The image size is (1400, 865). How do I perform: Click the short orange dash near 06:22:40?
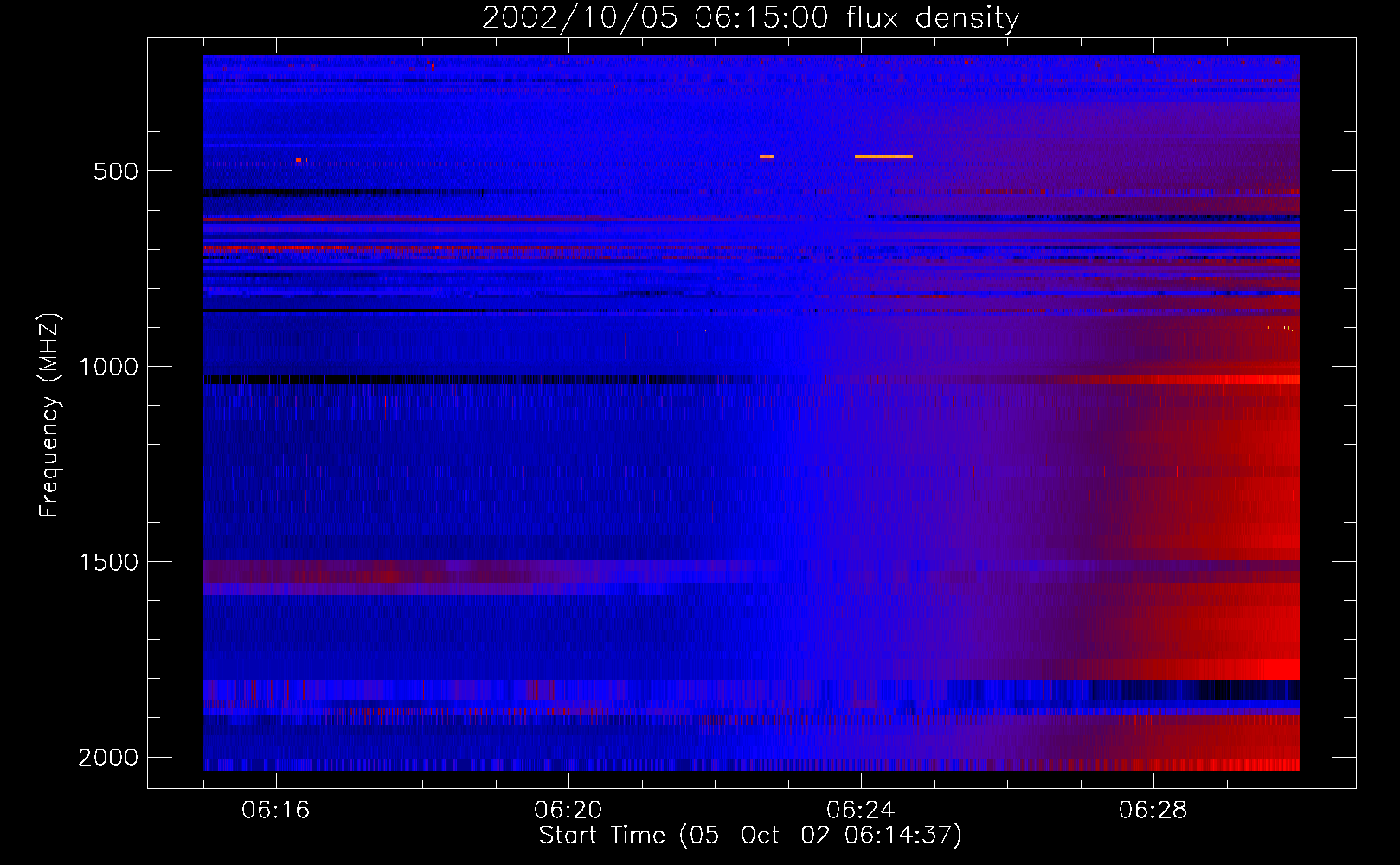pyautogui.click(x=767, y=157)
